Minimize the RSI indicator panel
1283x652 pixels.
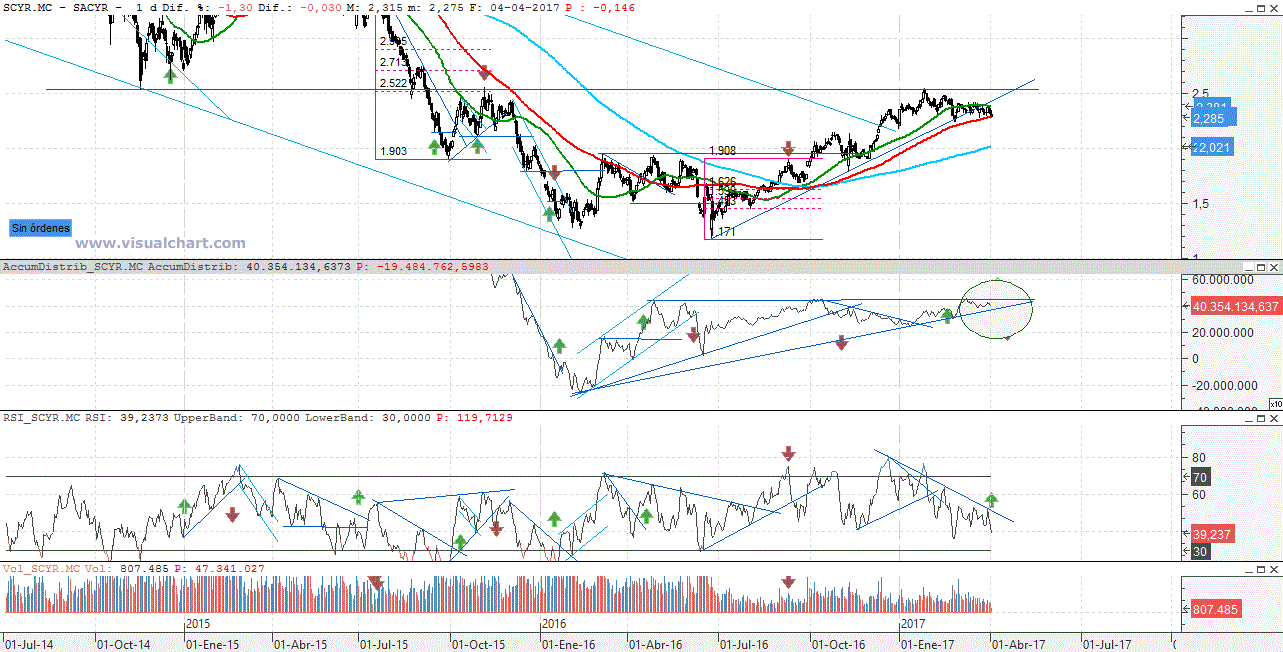pos(1247,420)
